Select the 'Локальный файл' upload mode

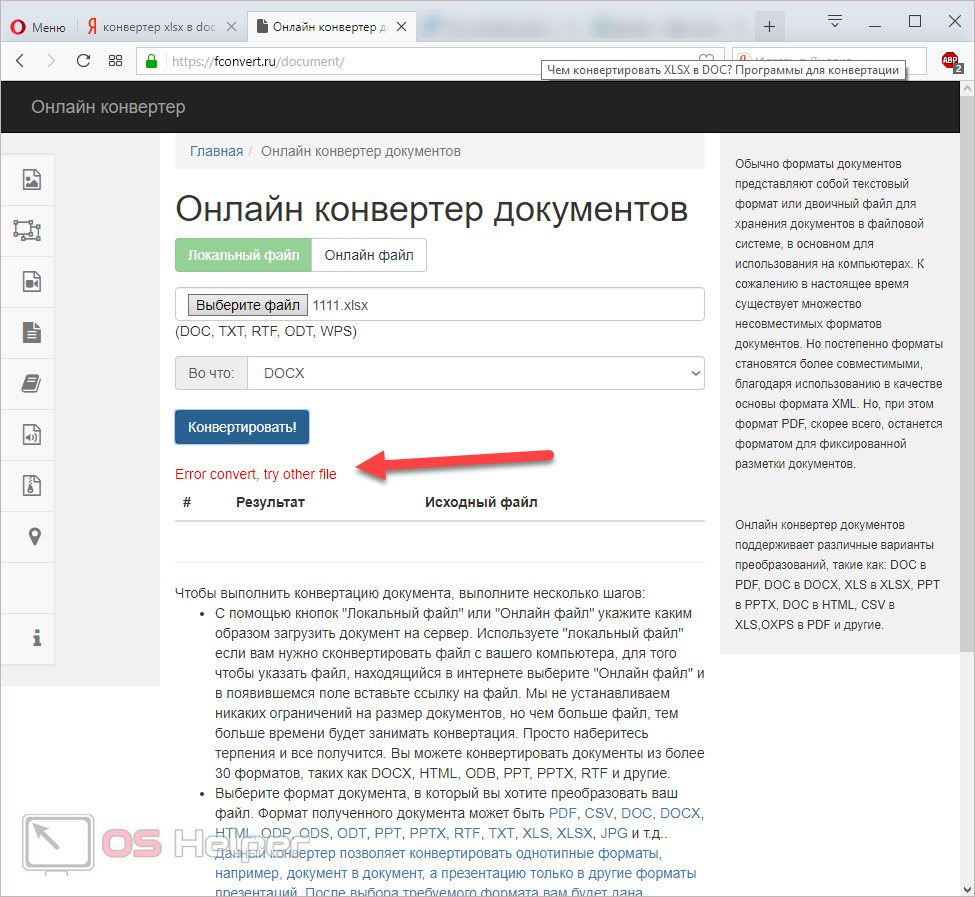pos(243,255)
